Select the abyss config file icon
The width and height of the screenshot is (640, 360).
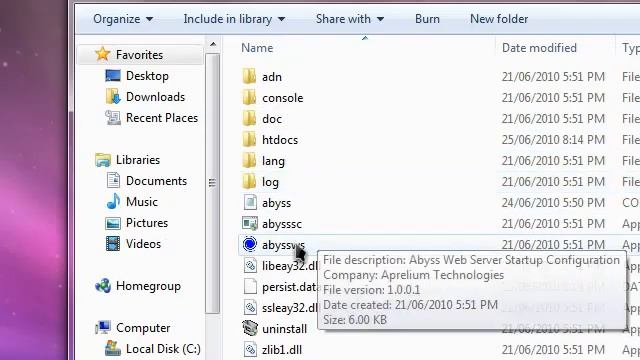[250, 202]
